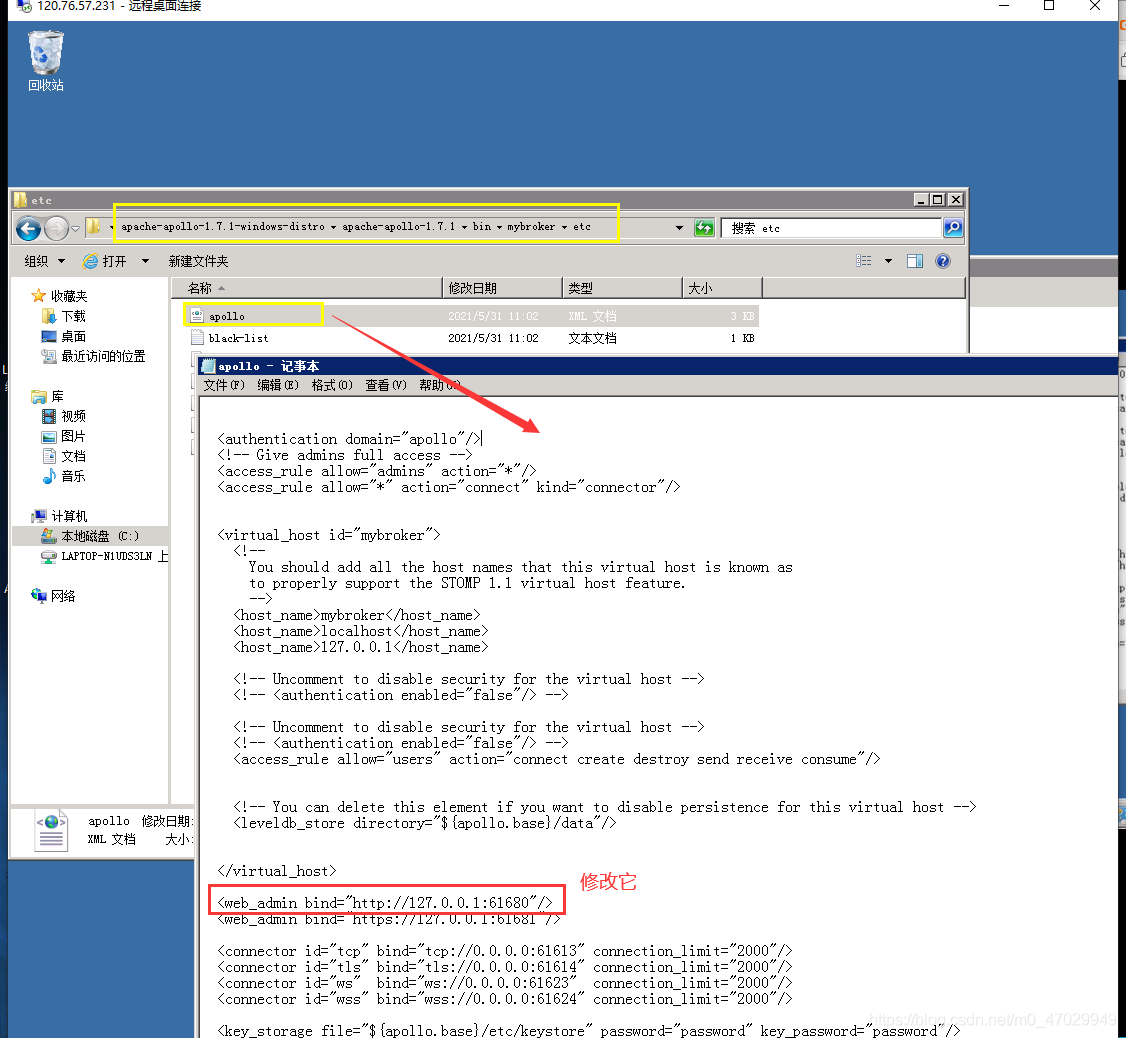Select LAPTOP-N1UDS3LN network drive
This screenshot has width=1126, height=1038.
coord(105,556)
